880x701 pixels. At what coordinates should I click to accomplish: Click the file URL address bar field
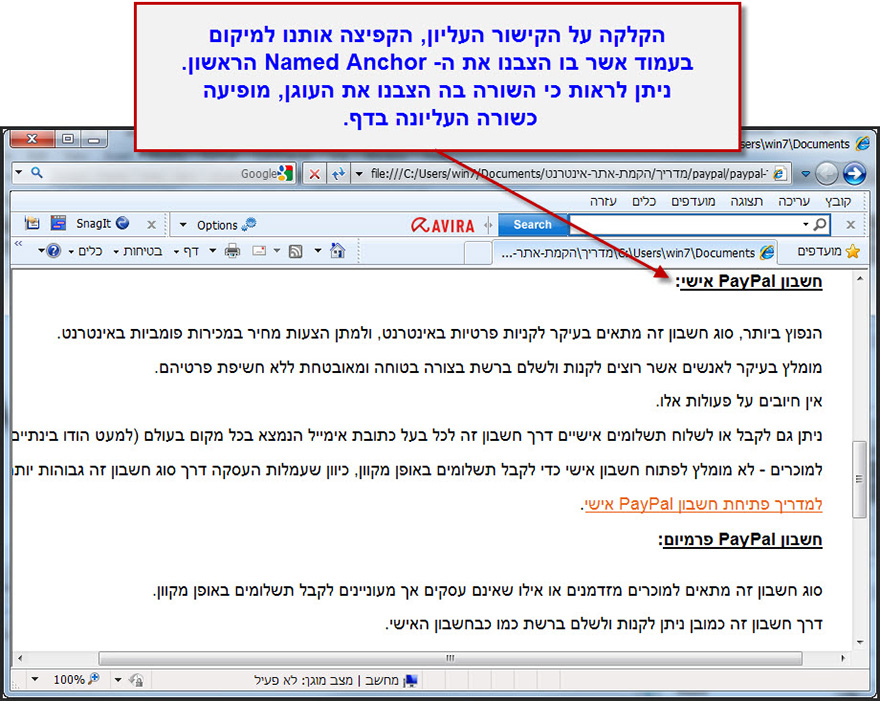click(x=571, y=173)
